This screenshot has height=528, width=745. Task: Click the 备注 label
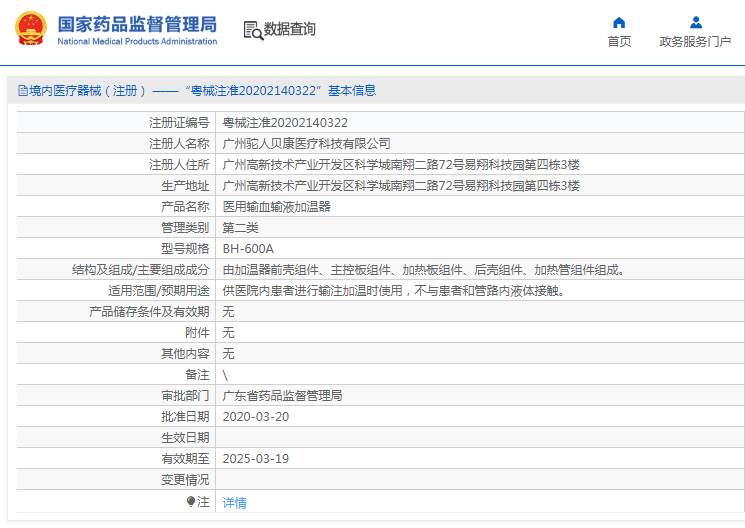[x=197, y=374]
